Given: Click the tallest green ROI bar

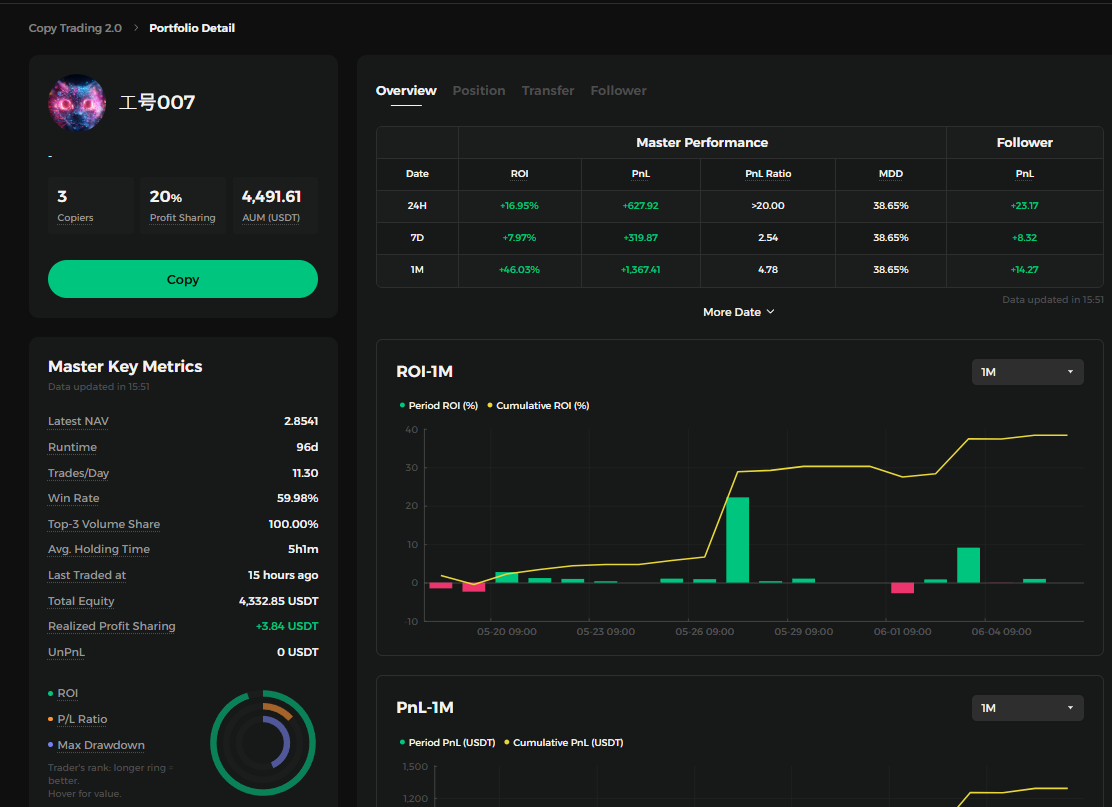Looking at the screenshot, I should coord(738,540).
